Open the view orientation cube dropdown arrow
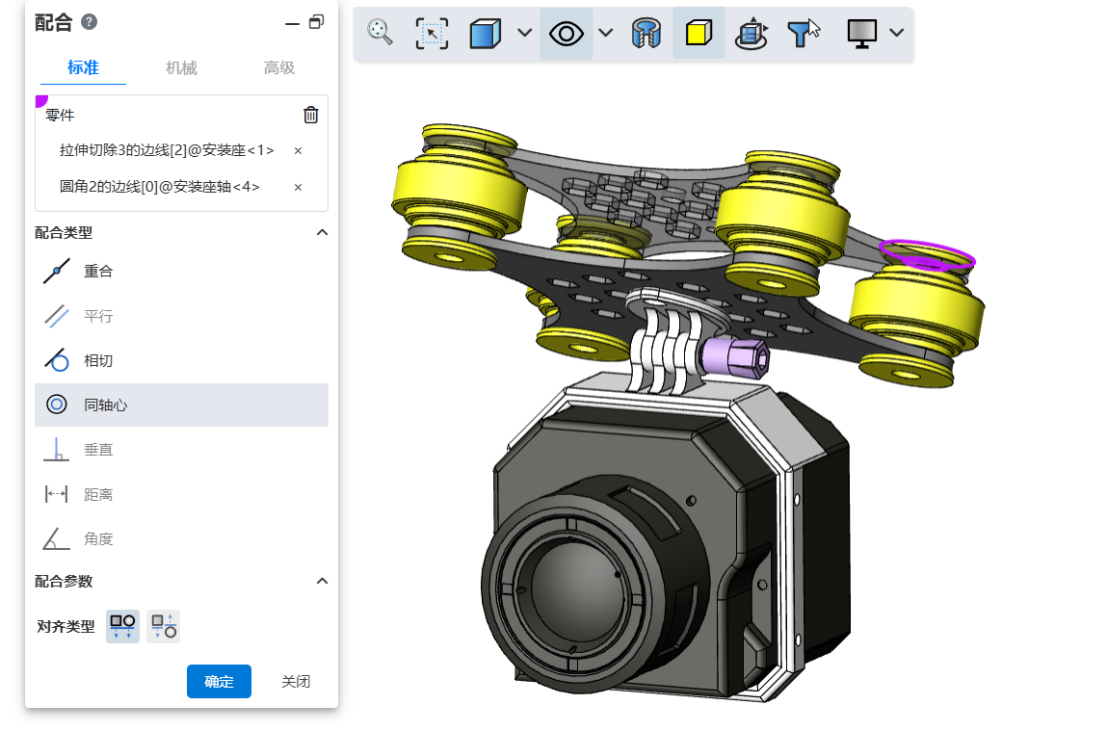 [525, 32]
